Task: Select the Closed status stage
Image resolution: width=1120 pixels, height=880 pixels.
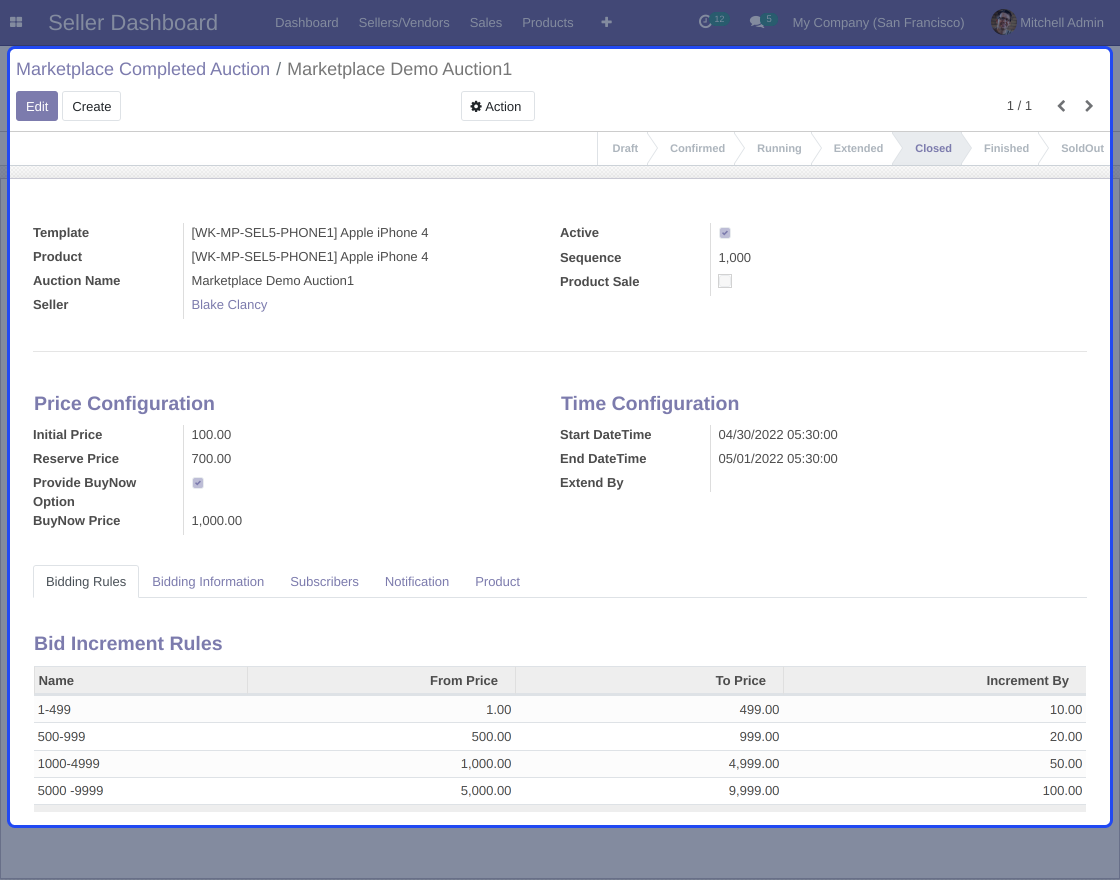Action: pyautogui.click(x=933, y=148)
